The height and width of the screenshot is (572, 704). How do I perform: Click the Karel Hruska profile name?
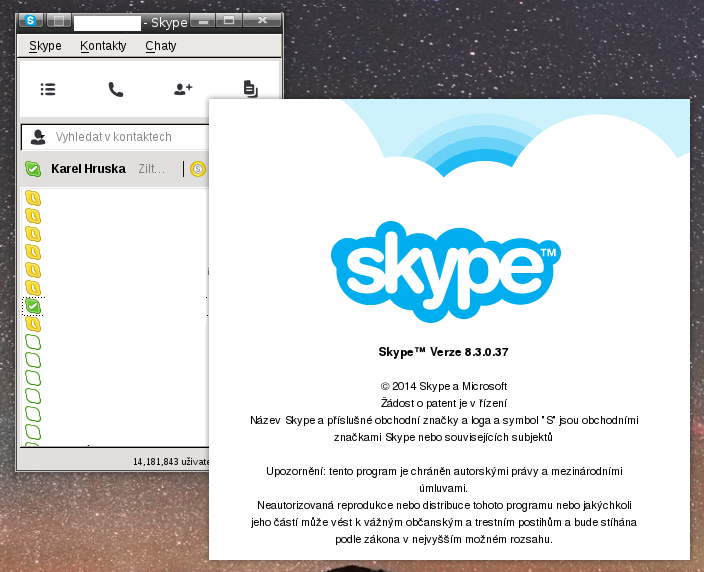pos(88,169)
